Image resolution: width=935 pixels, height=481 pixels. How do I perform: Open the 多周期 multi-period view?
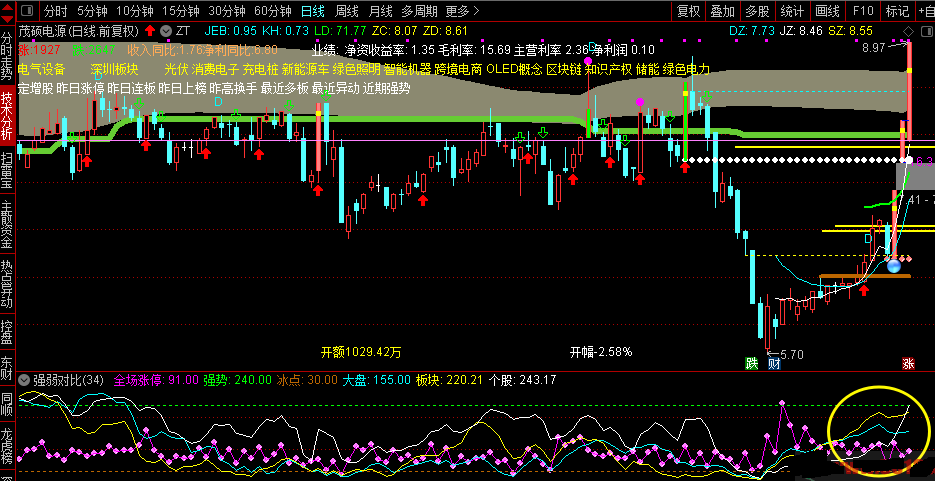point(419,11)
